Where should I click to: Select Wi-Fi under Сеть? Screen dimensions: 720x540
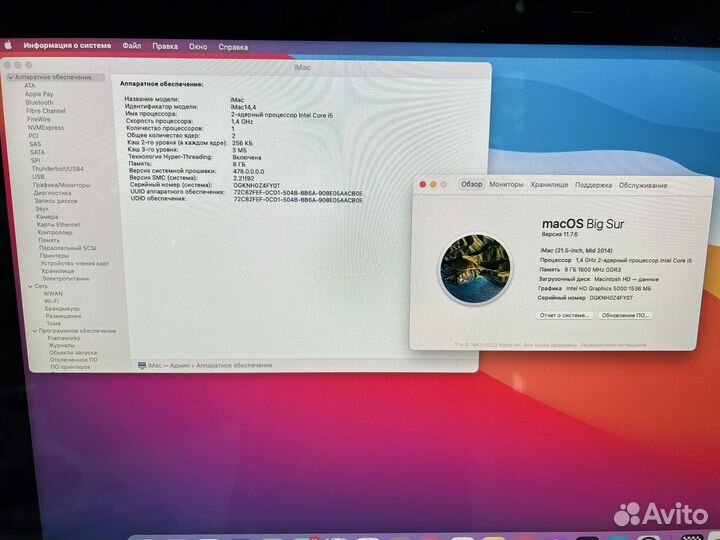click(x=51, y=301)
